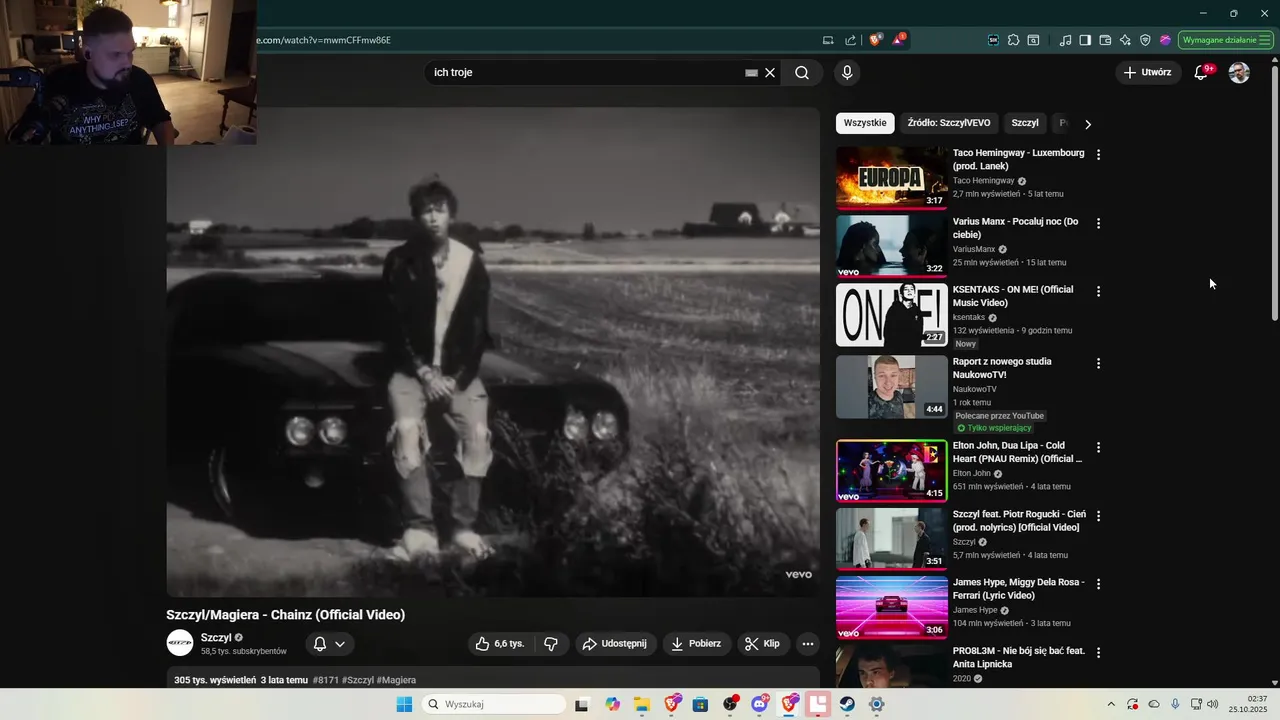Open options menu for Varius Manx video

(1098, 223)
